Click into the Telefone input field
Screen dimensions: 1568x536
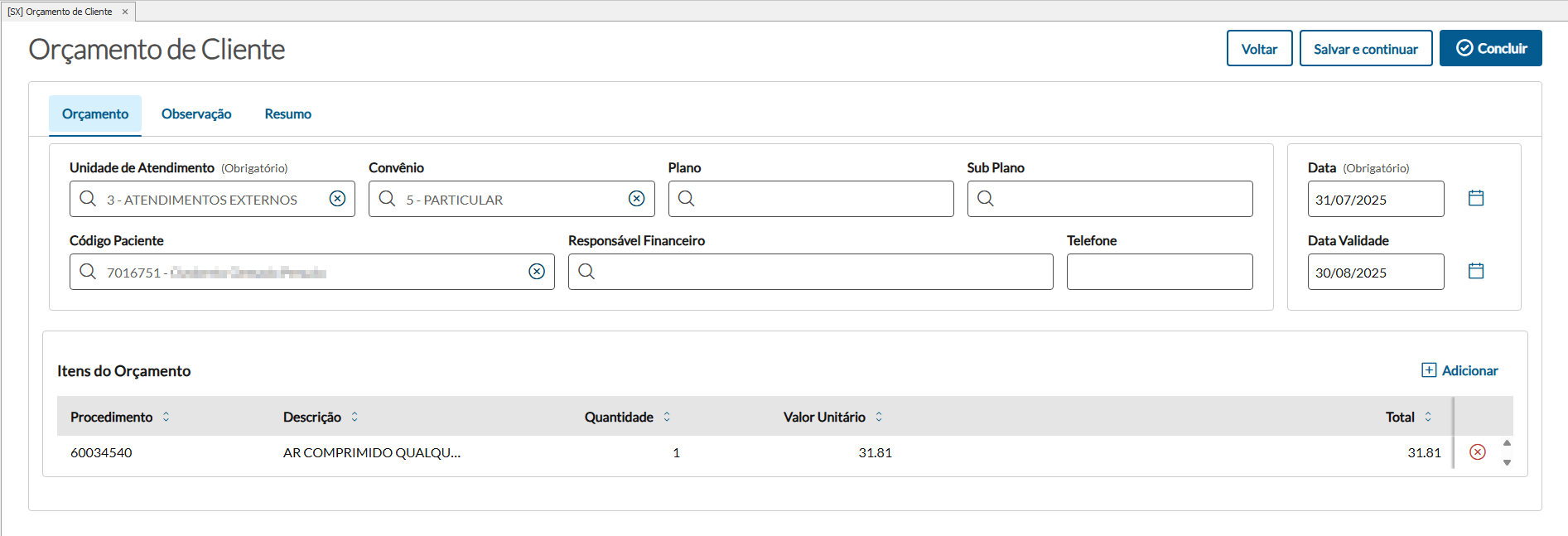pos(1159,272)
